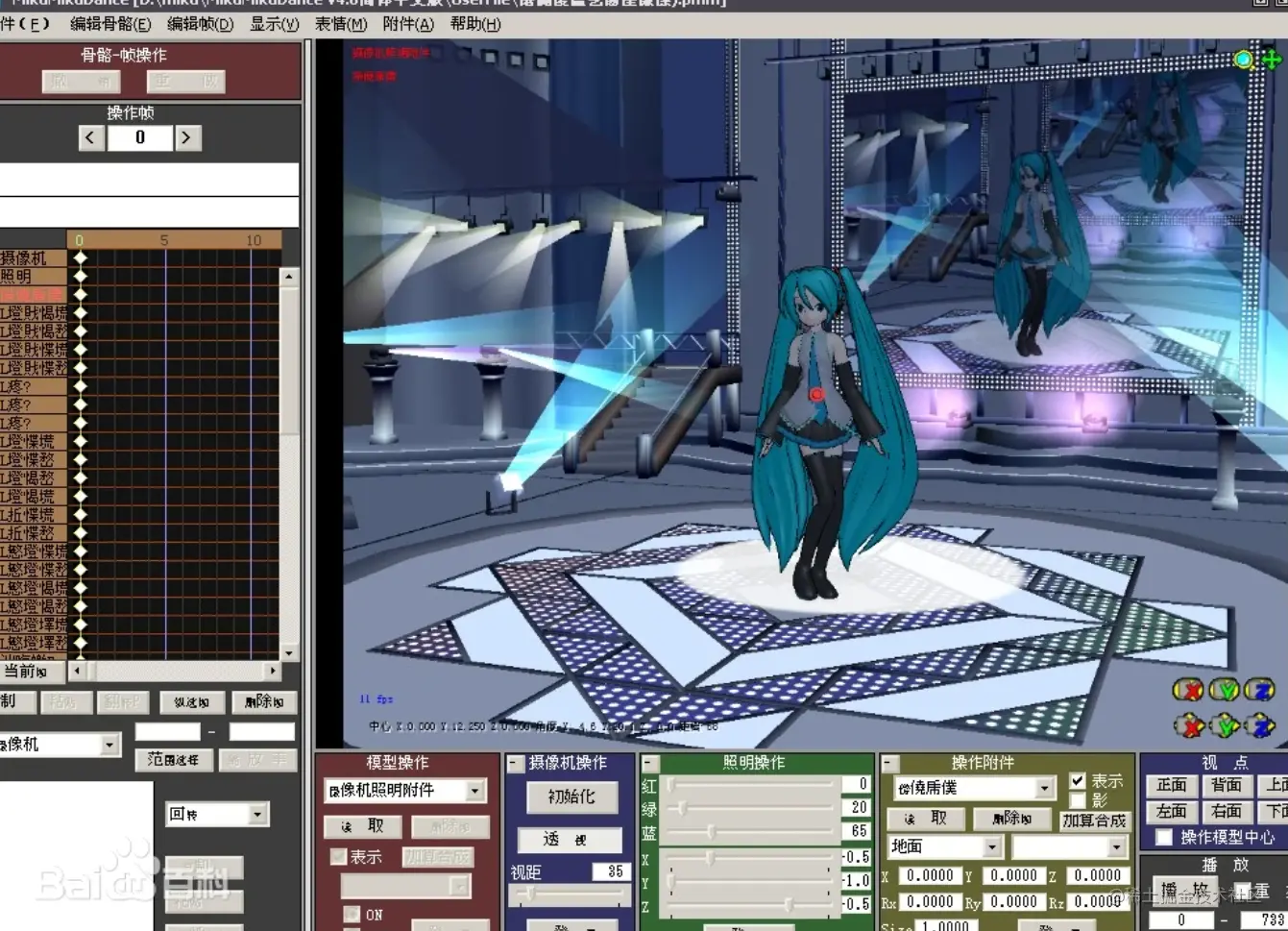The height and width of the screenshot is (931, 1288).
Task: Open the 表情(M) menu
Action: [x=341, y=24]
